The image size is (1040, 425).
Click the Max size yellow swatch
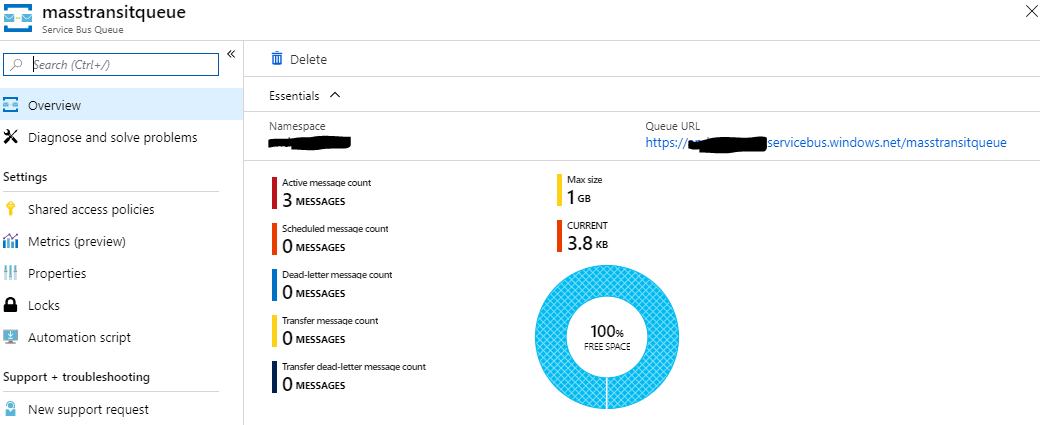(x=560, y=190)
